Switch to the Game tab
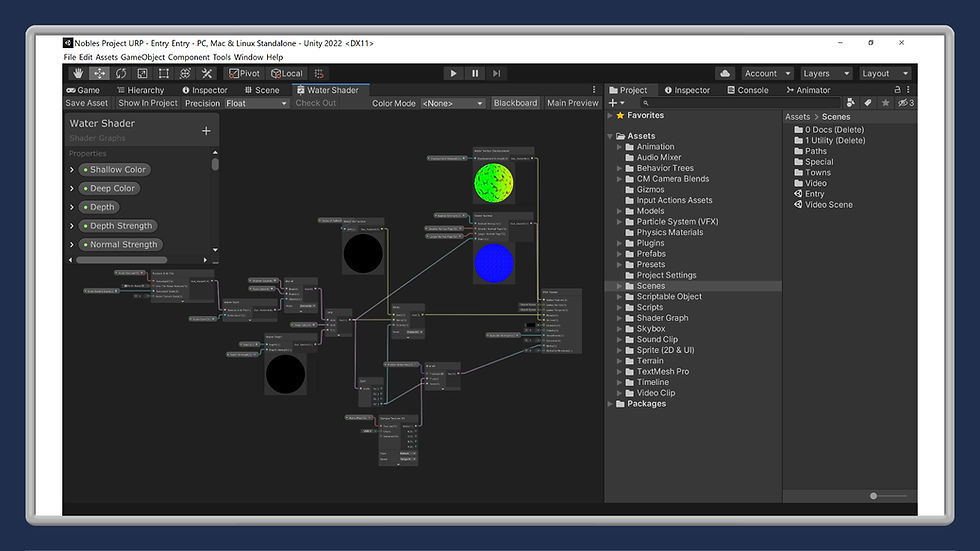Screen dimensions: 980x551 point(84,90)
